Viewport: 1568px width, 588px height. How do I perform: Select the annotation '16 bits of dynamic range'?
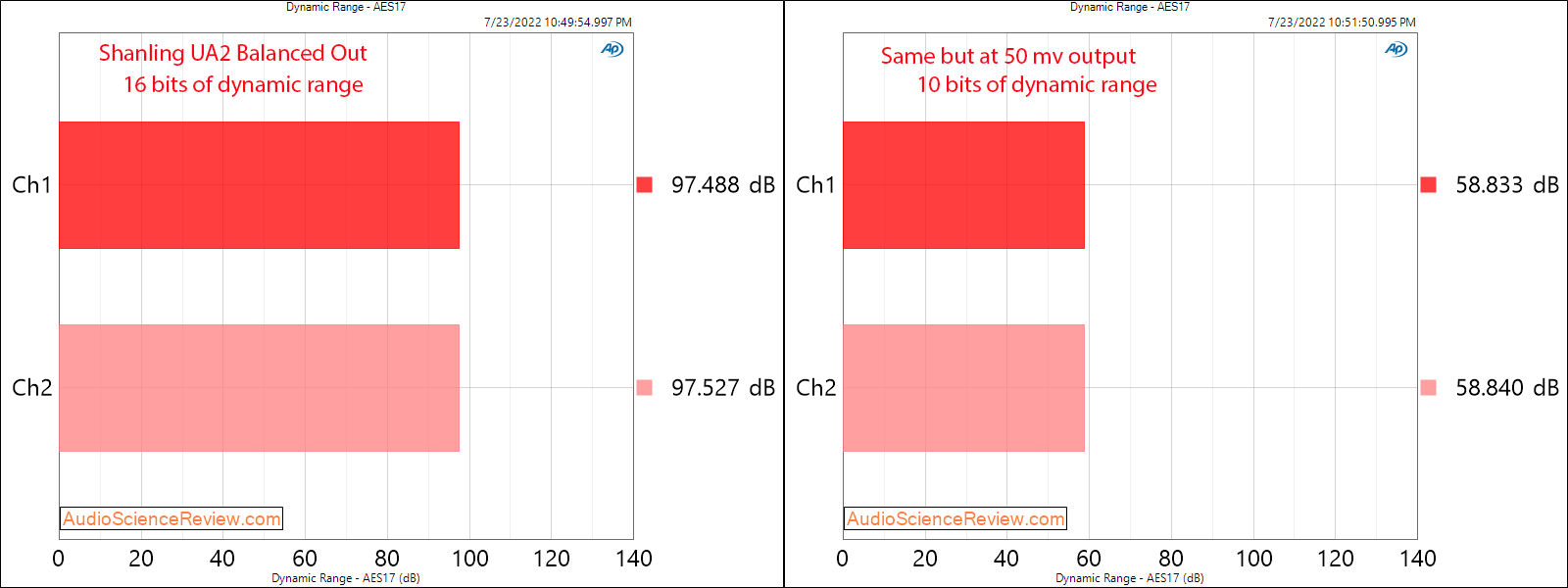click(x=243, y=85)
